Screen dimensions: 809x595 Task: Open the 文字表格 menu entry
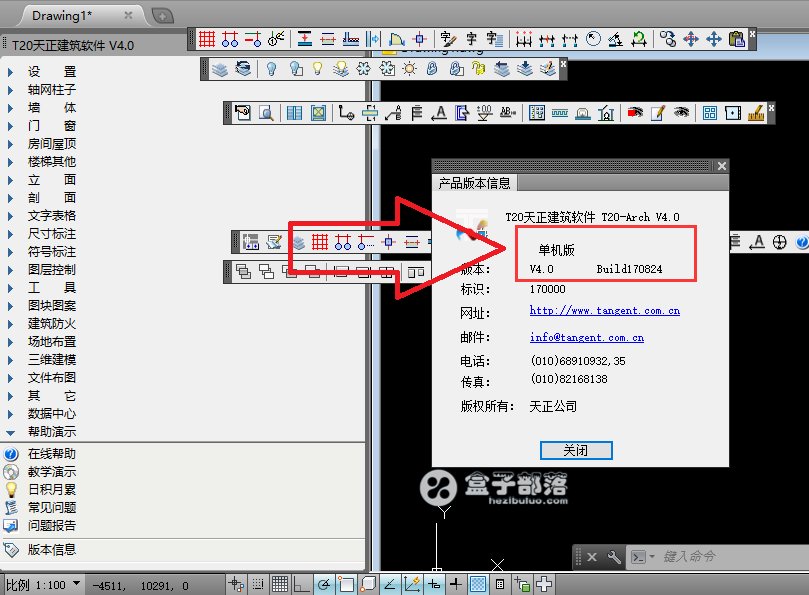tap(51, 215)
